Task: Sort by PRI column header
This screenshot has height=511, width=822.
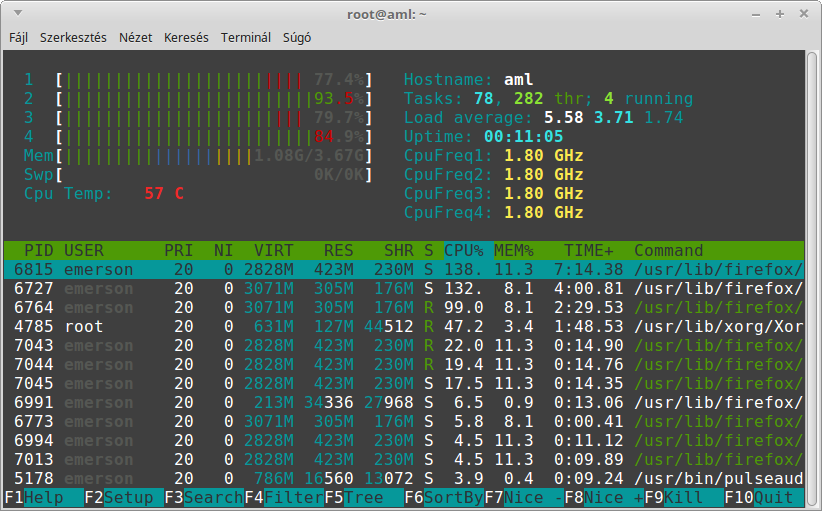Action: click(179, 251)
